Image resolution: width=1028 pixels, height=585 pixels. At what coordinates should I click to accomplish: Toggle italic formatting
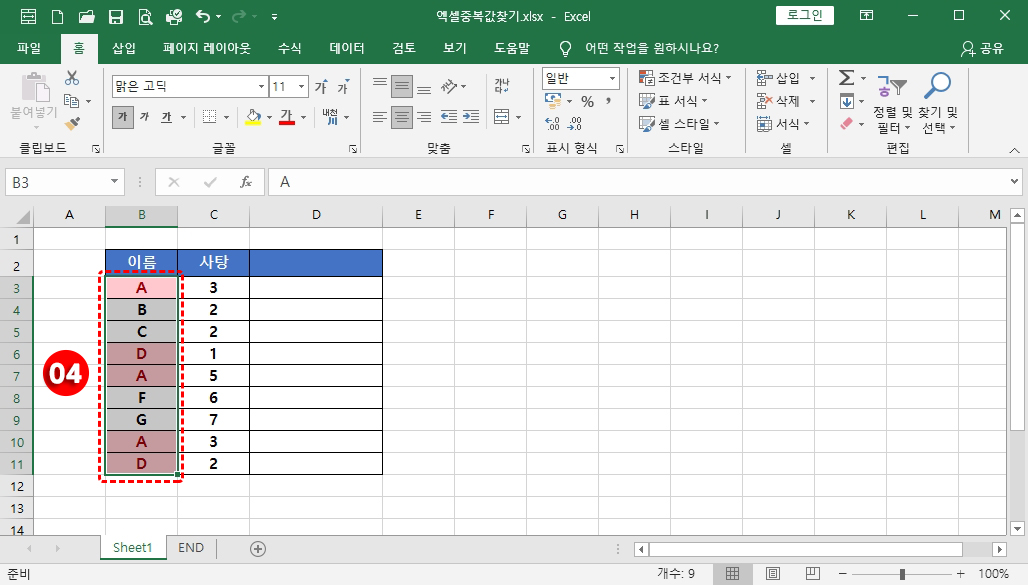pos(145,116)
